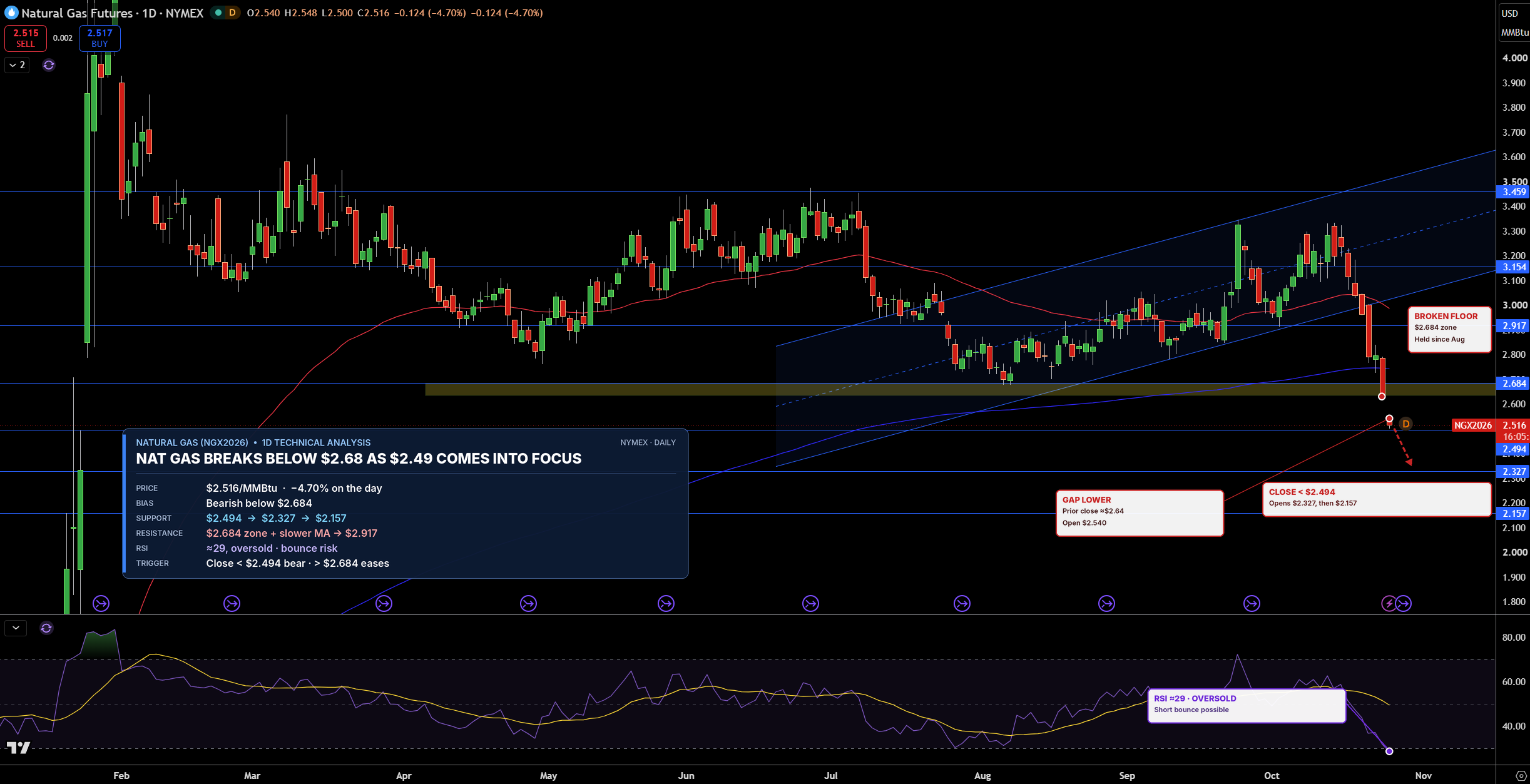Click the green market status dot
Image resolution: width=1530 pixels, height=784 pixels.
tap(218, 13)
